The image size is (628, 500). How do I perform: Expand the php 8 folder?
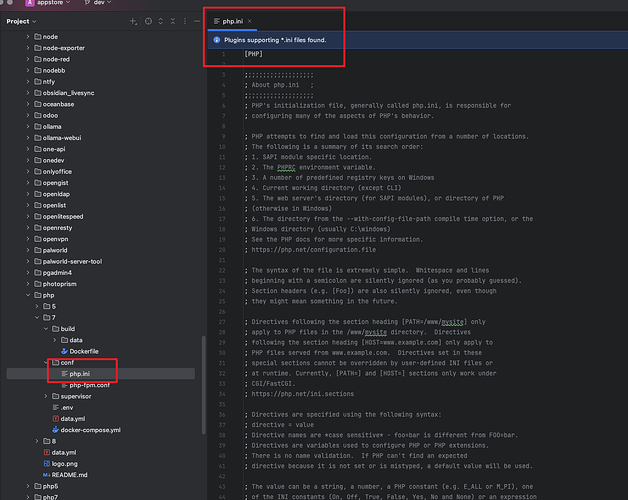coord(37,441)
